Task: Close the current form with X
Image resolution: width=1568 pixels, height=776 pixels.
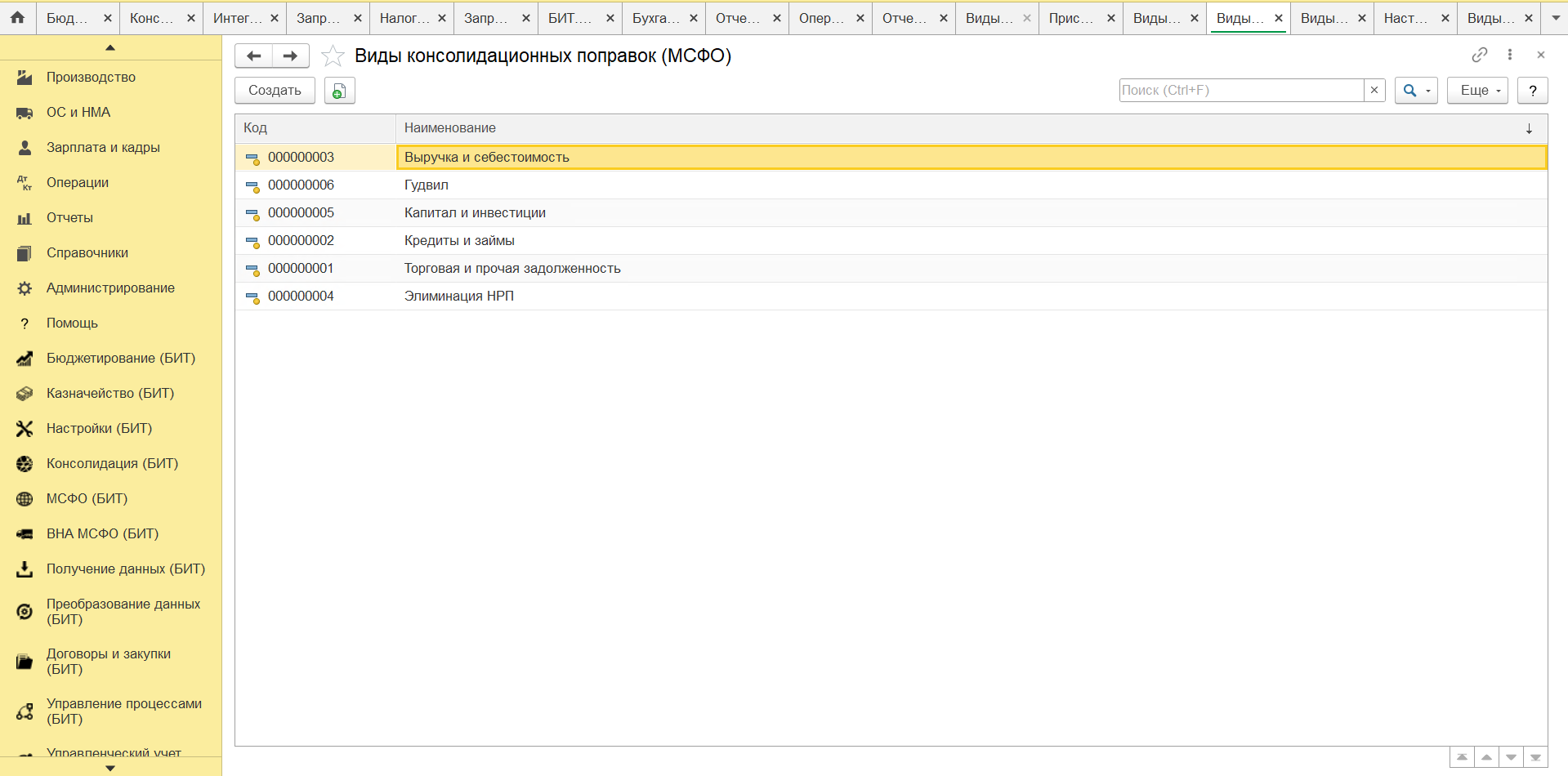Action: click(x=1541, y=55)
